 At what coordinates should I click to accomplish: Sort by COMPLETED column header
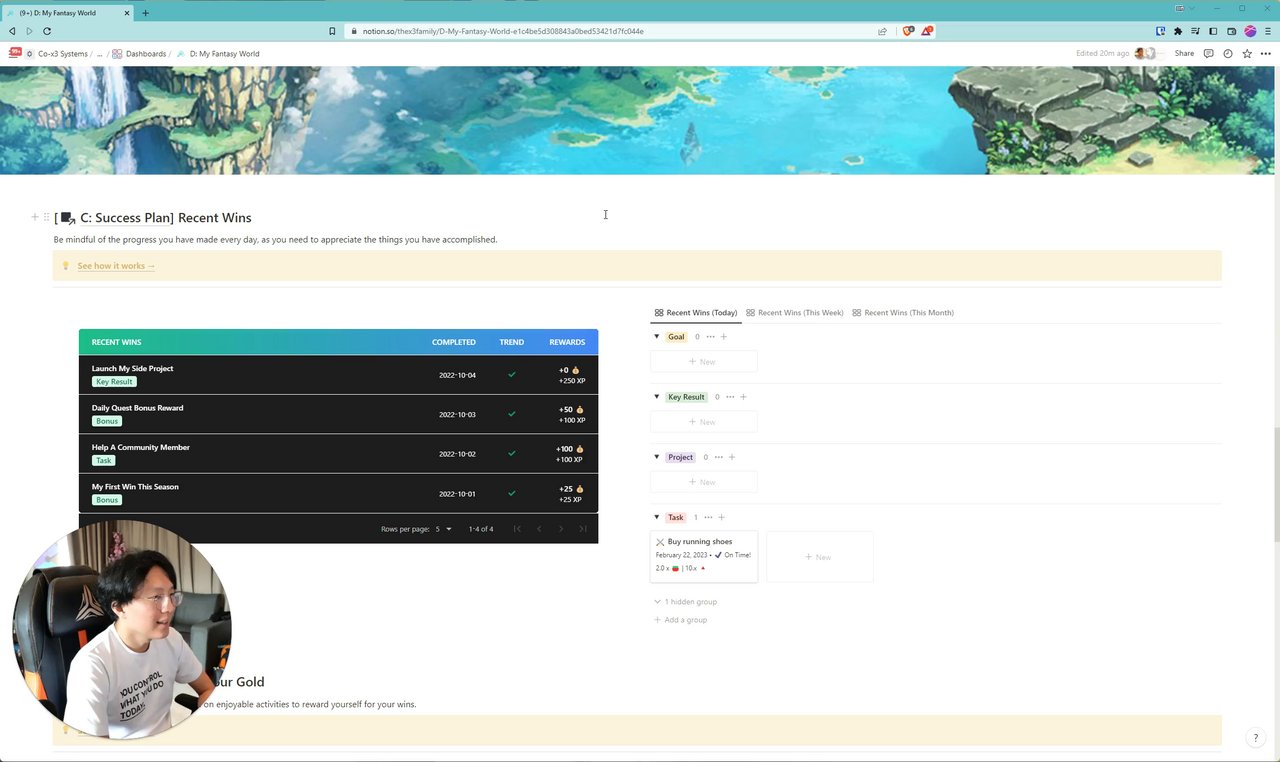[x=454, y=342]
